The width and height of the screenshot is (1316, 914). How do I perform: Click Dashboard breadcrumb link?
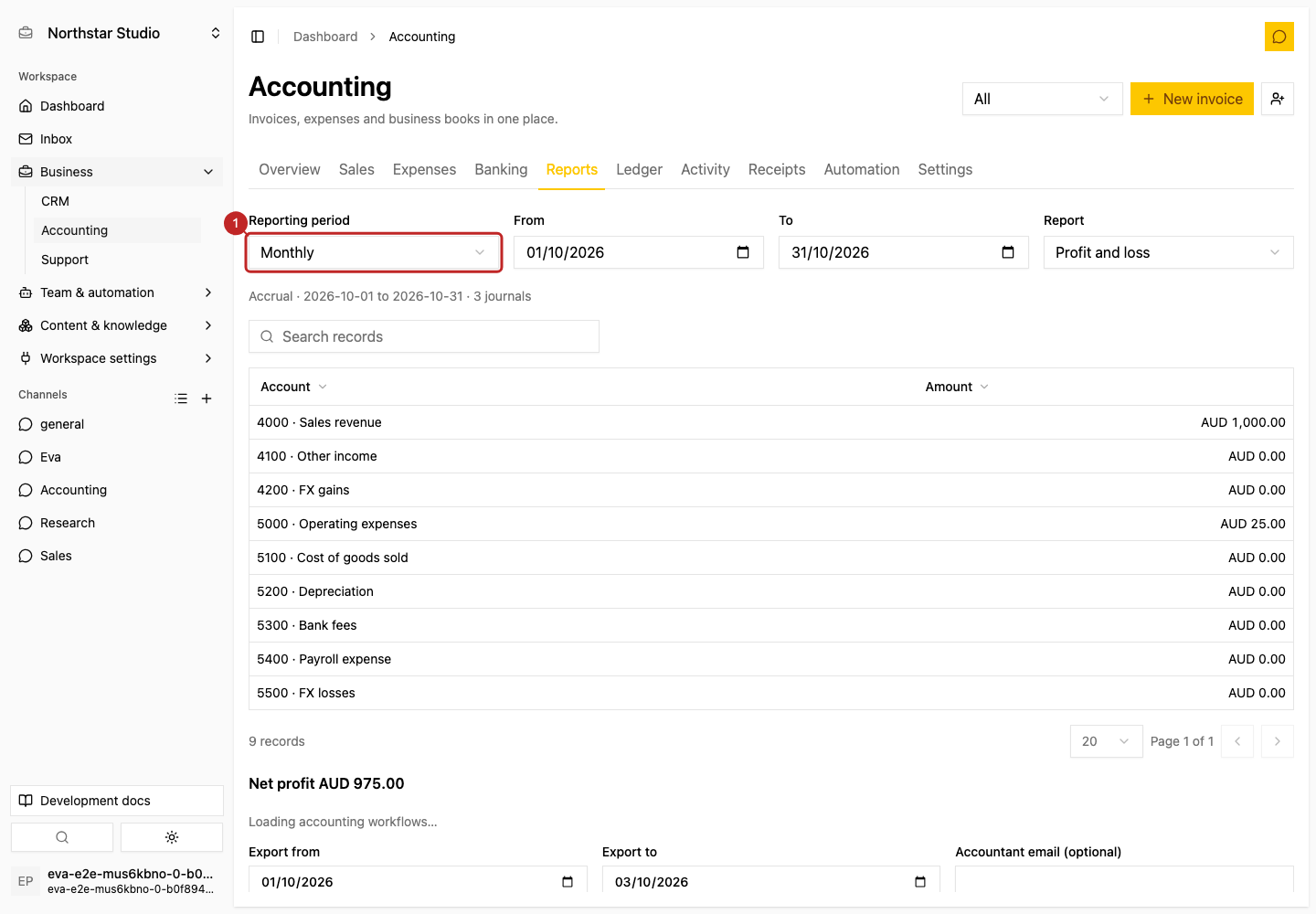click(325, 37)
